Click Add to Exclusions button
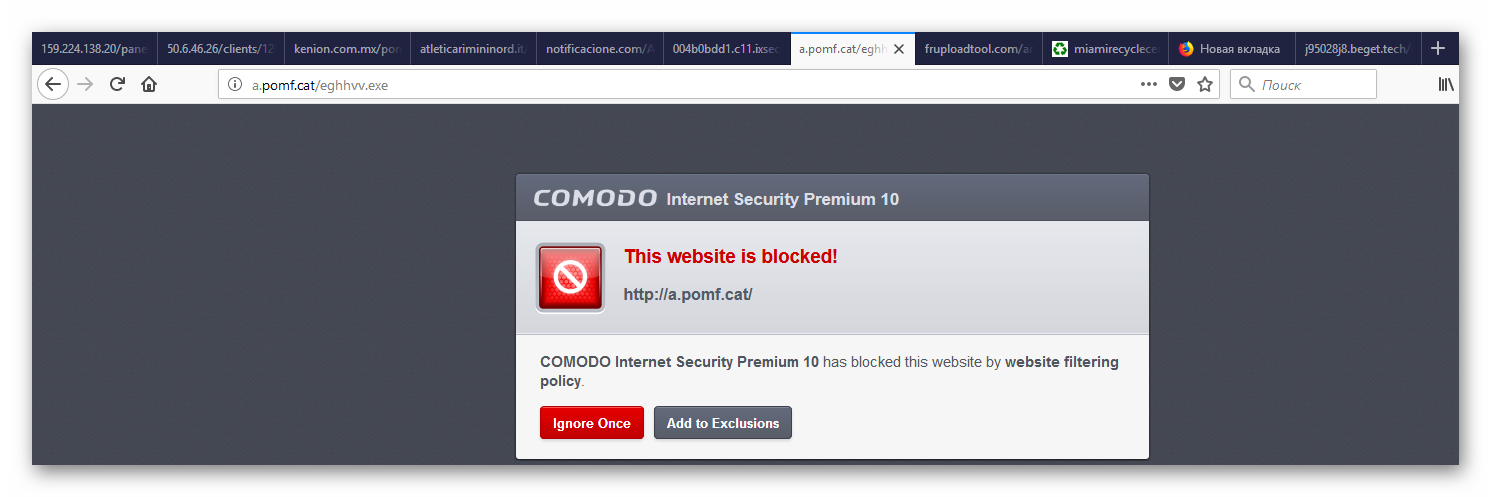The width and height of the screenshot is (1491, 497). tap(722, 423)
